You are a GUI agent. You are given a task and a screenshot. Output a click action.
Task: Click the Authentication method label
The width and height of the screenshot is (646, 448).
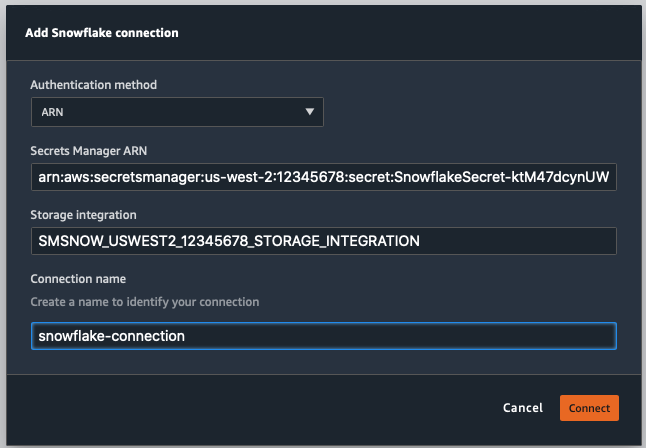[x=94, y=85]
